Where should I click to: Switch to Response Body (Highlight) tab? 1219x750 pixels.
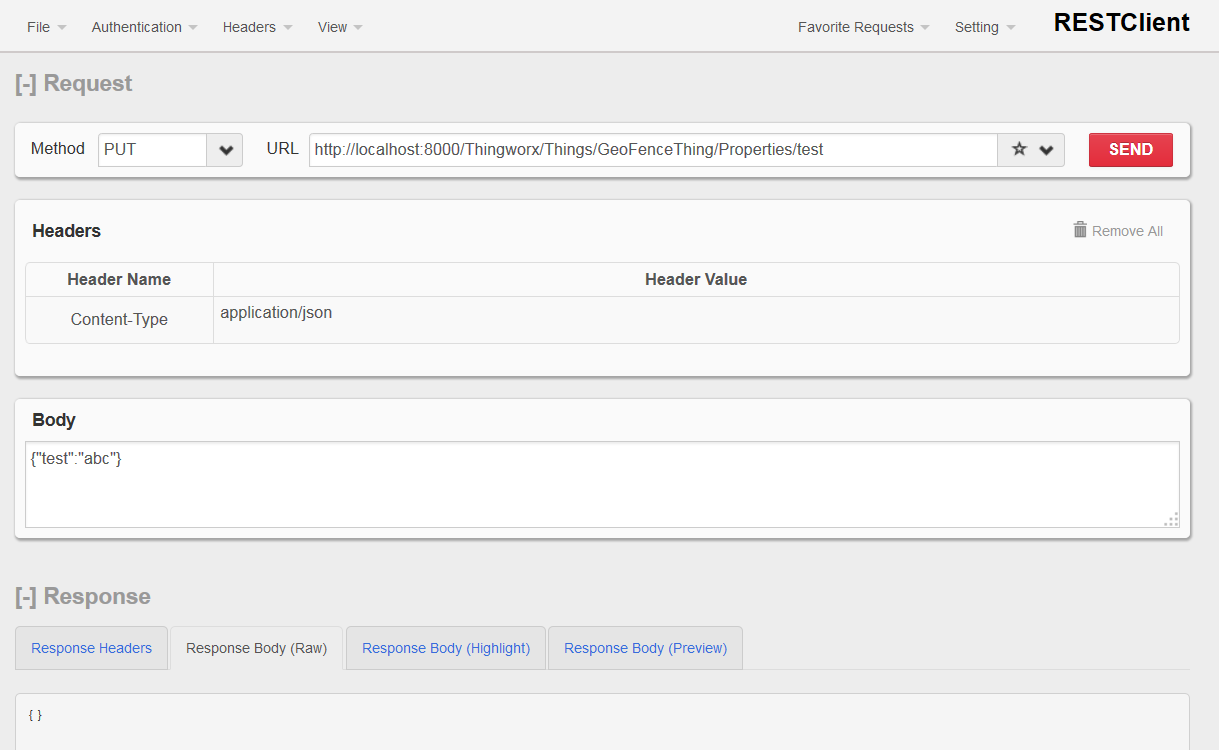[x=446, y=648]
